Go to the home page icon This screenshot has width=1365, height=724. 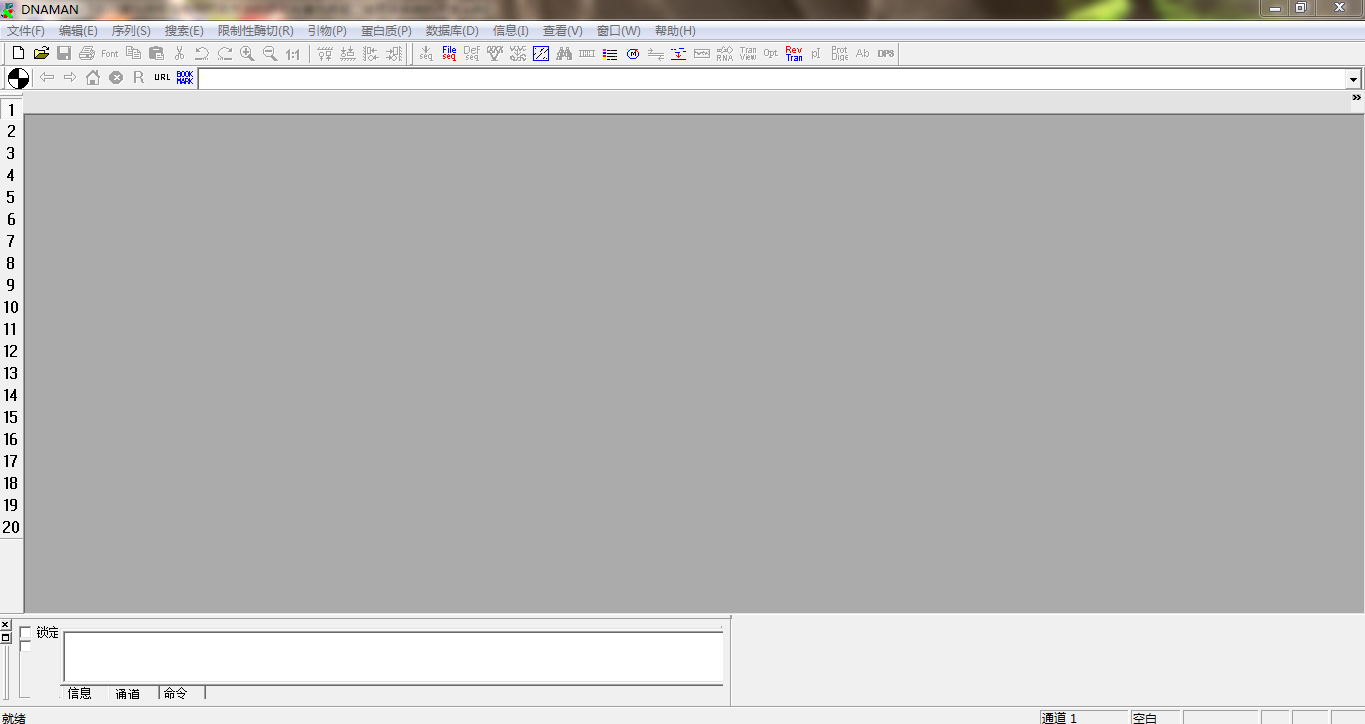93,77
